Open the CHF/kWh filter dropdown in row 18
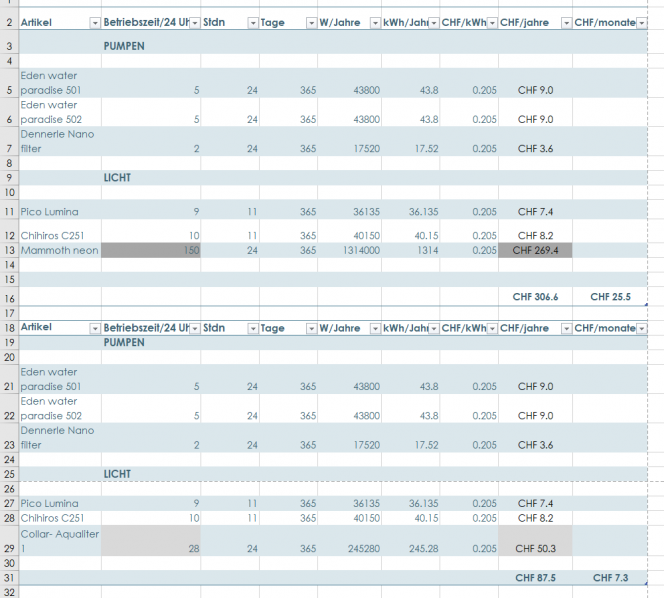The width and height of the screenshot is (664, 598). click(x=492, y=329)
